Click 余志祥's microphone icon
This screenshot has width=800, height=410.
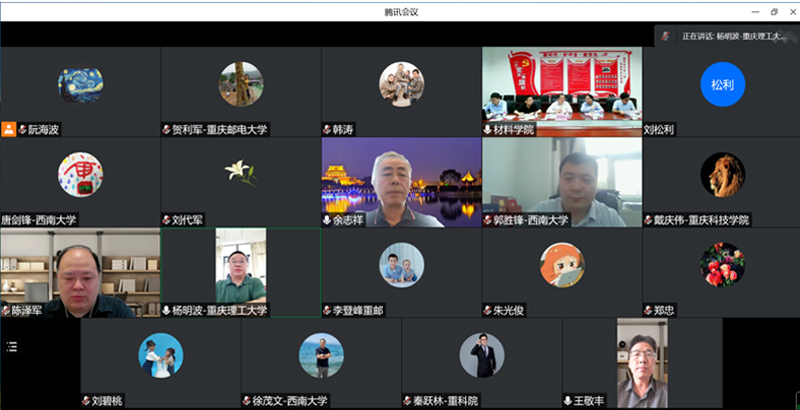click(327, 220)
